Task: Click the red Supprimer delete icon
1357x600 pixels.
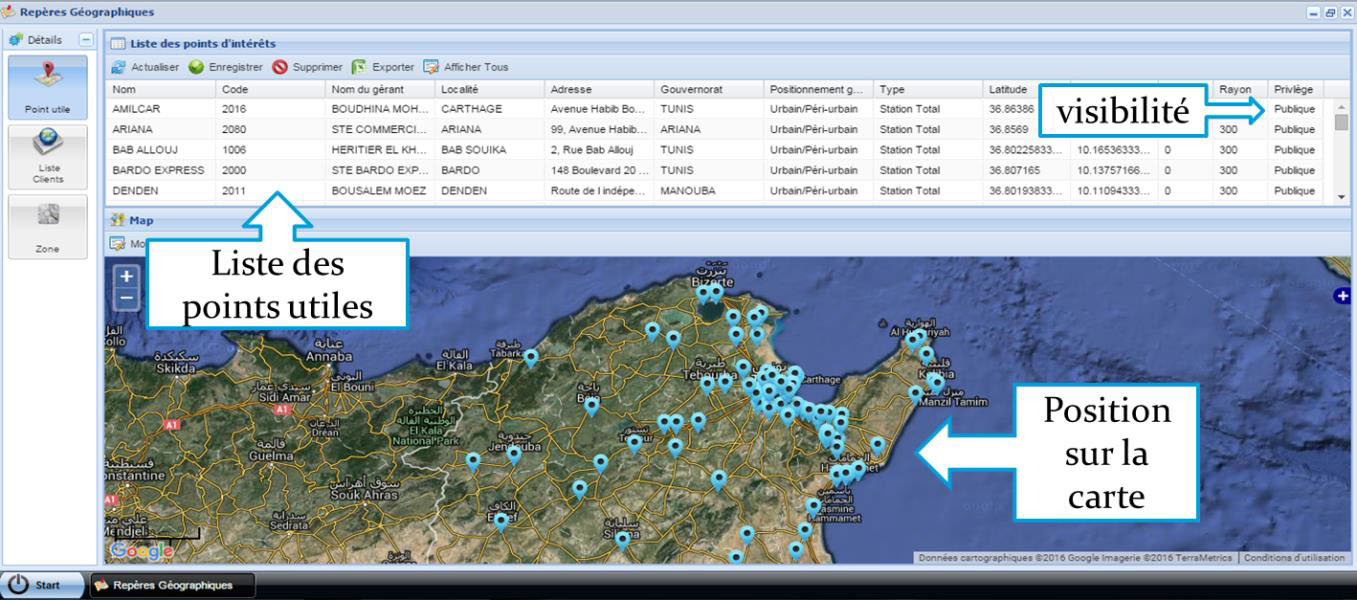Action: point(280,67)
